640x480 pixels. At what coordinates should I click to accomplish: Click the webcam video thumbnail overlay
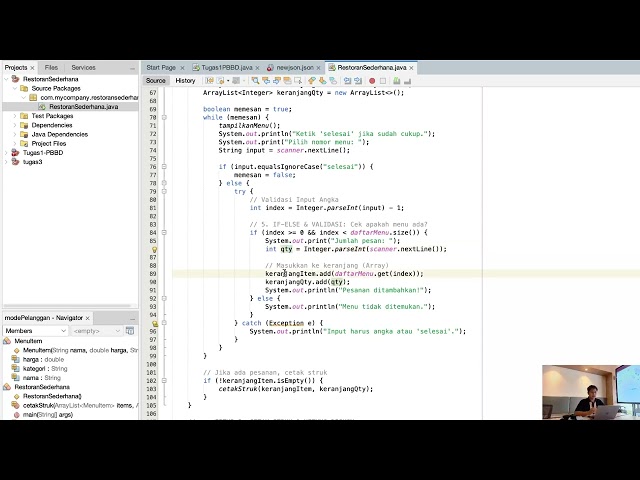[590, 392]
